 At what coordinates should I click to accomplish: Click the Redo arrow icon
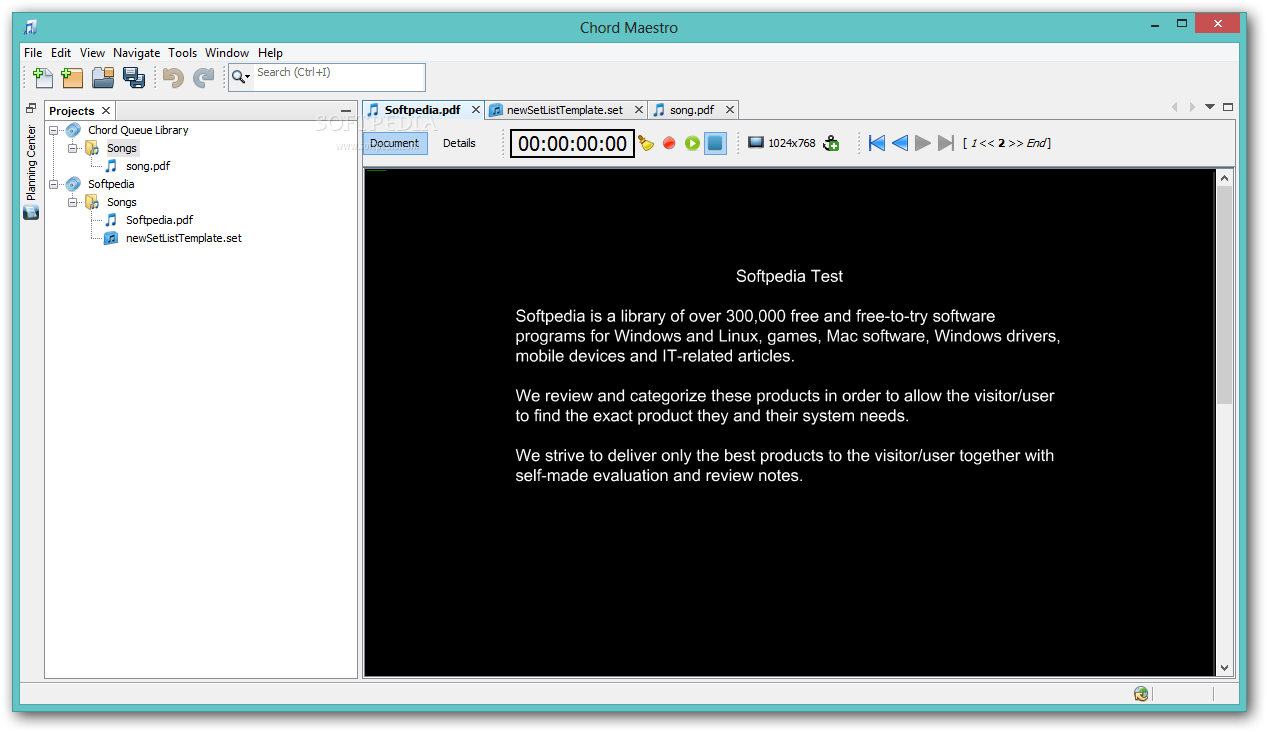click(203, 78)
